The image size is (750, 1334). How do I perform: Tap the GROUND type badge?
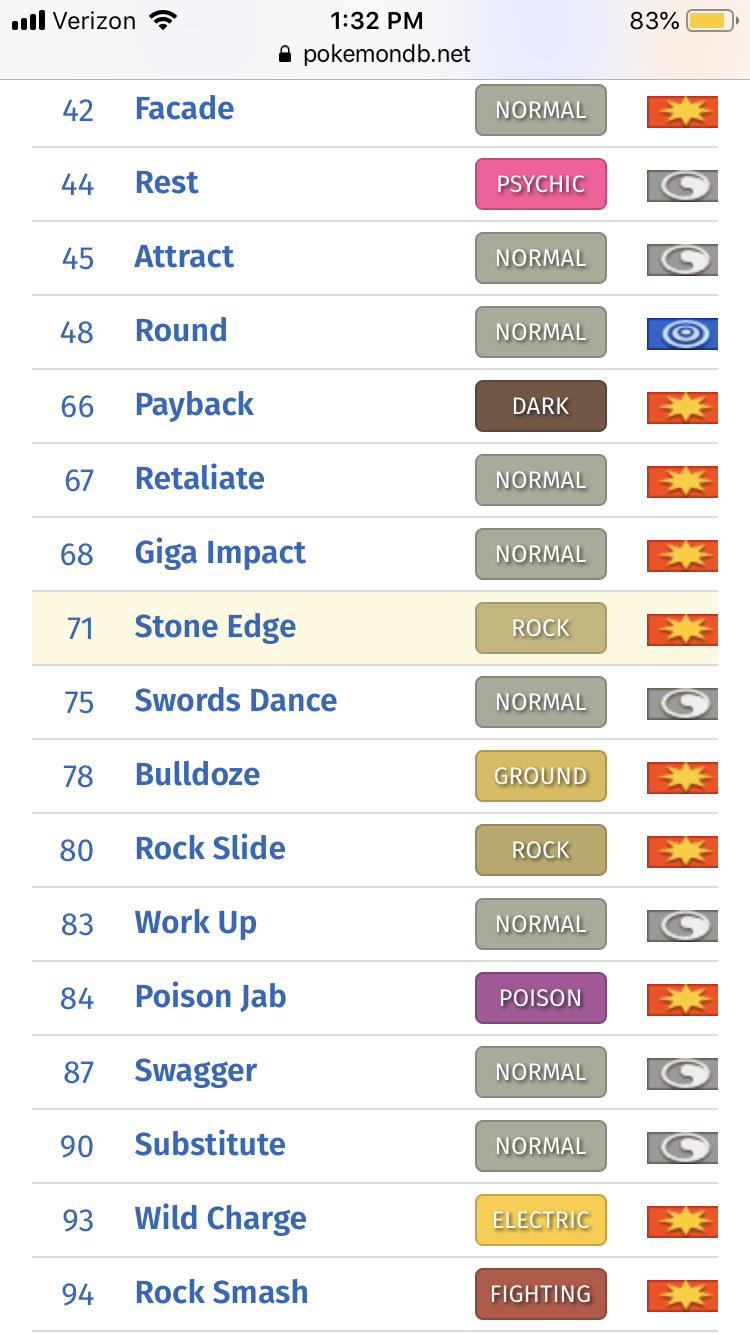coord(541,776)
